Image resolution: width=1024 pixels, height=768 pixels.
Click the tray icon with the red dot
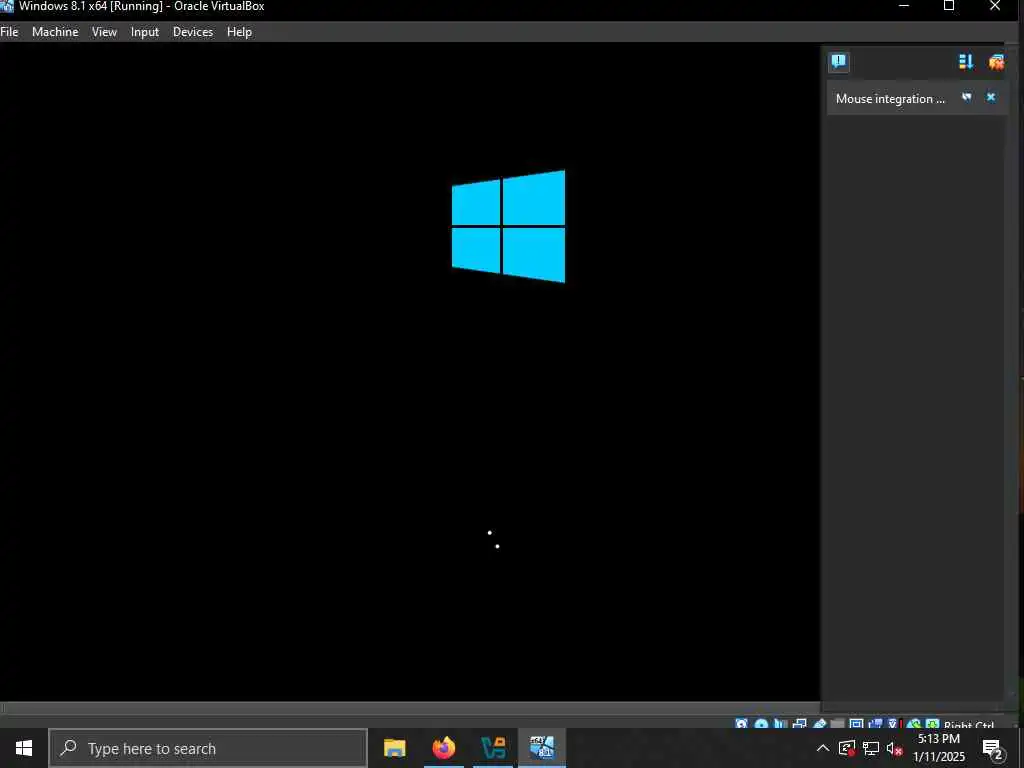(x=847, y=748)
